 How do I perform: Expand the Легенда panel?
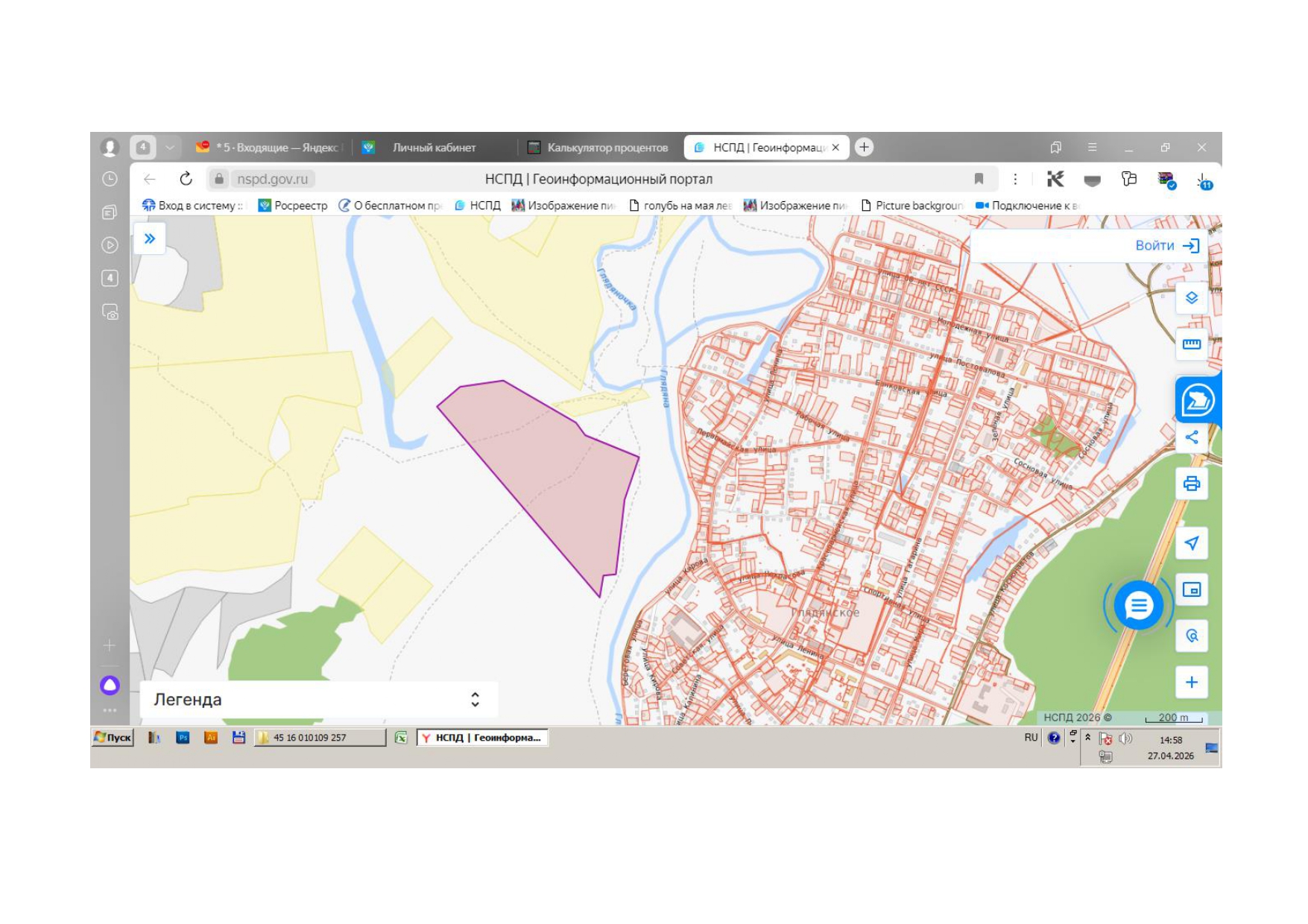click(x=319, y=699)
